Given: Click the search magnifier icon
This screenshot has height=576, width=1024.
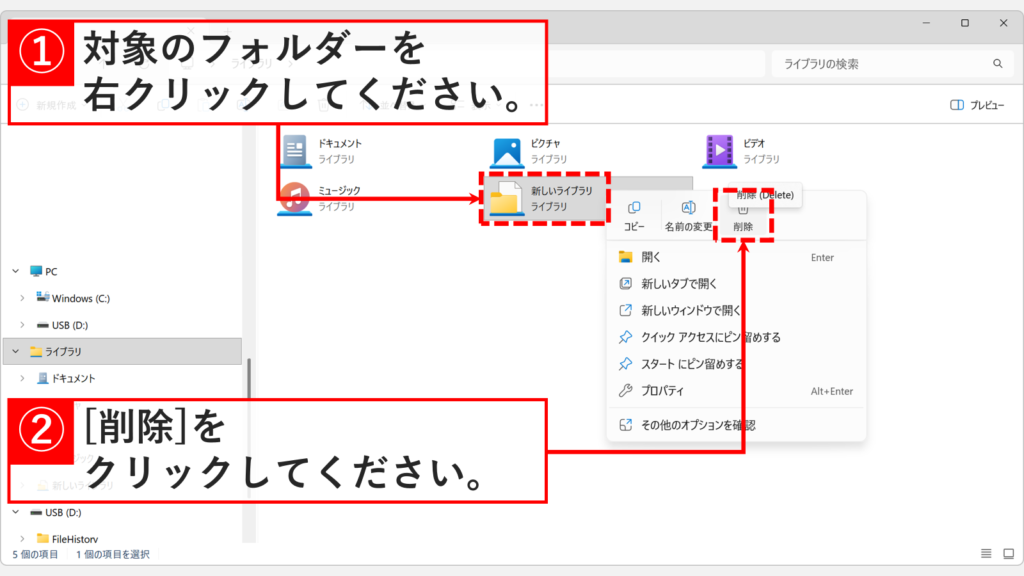Looking at the screenshot, I should click(x=997, y=64).
